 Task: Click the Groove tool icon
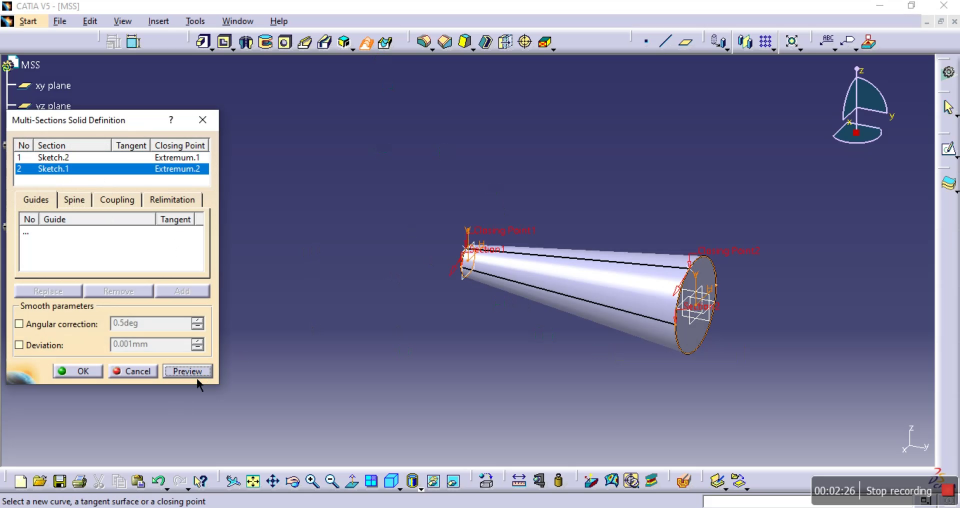(265, 42)
